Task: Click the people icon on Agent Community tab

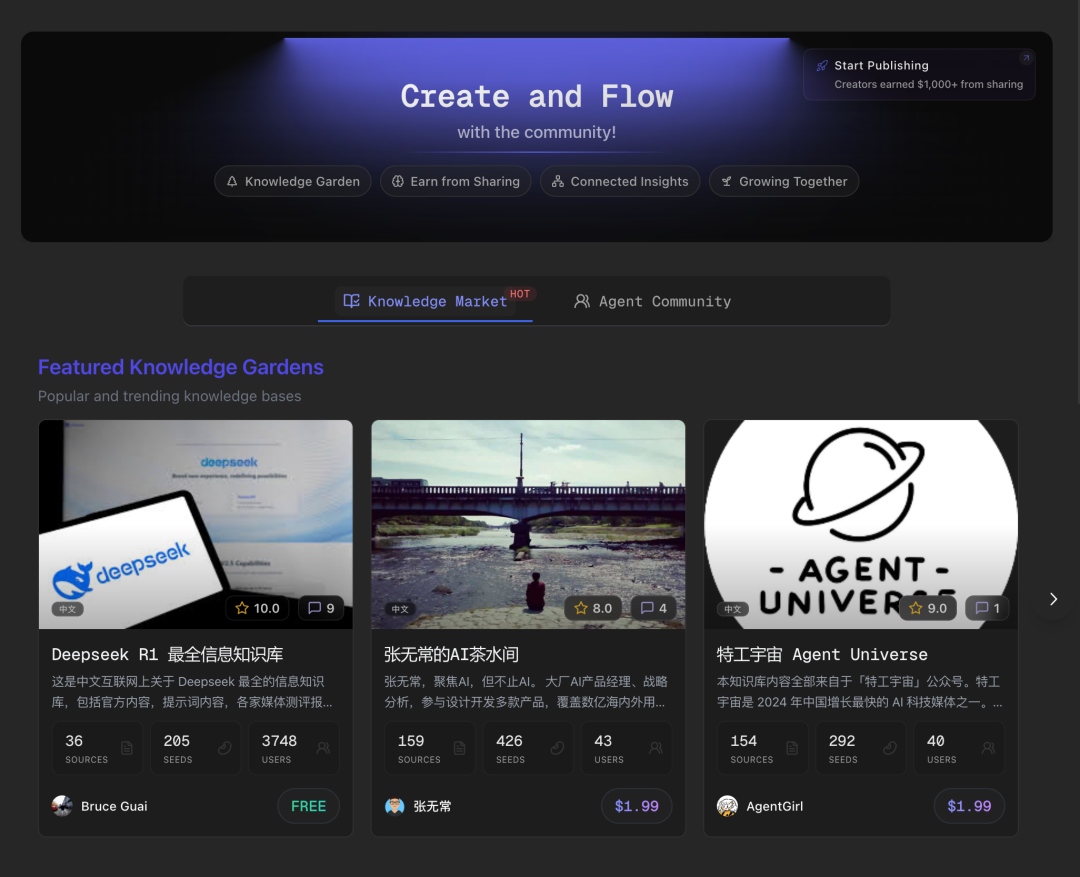Action: (582, 301)
